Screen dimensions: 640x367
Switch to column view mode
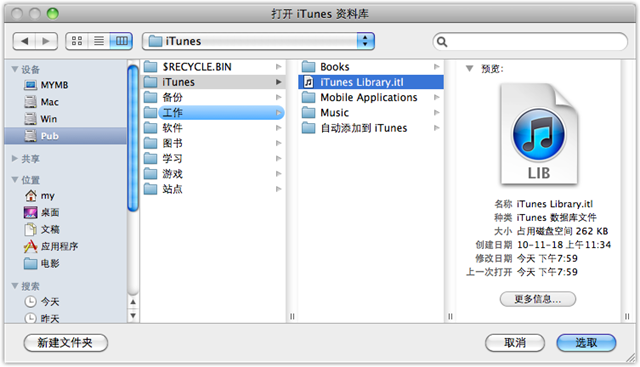tap(121, 41)
